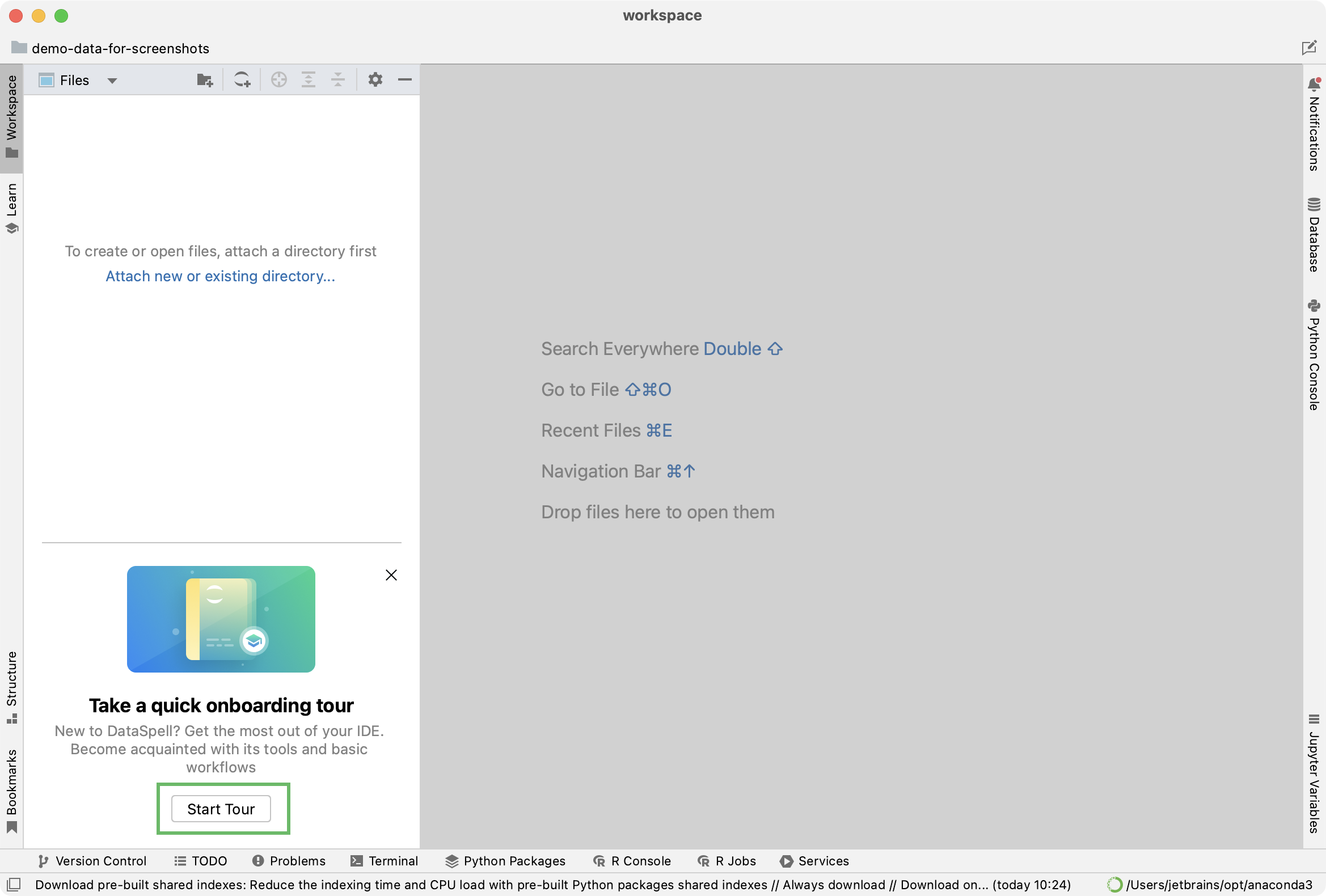This screenshot has height=896, width=1326.
Task: Toggle the Learn sidebar panel
Action: point(15,206)
